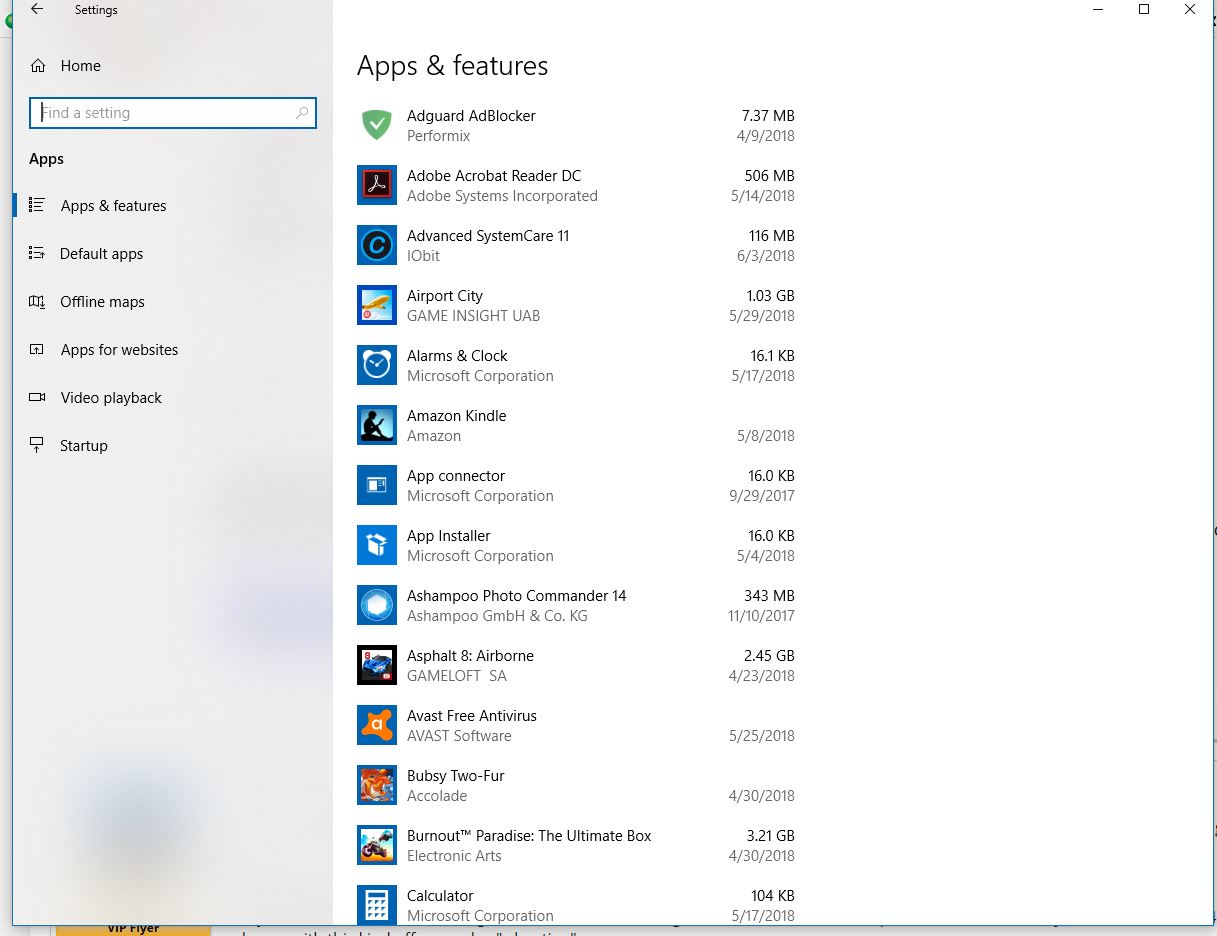Click the 1.03 GB size value
Viewport: 1217px width, 936px height.
tap(770, 296)
